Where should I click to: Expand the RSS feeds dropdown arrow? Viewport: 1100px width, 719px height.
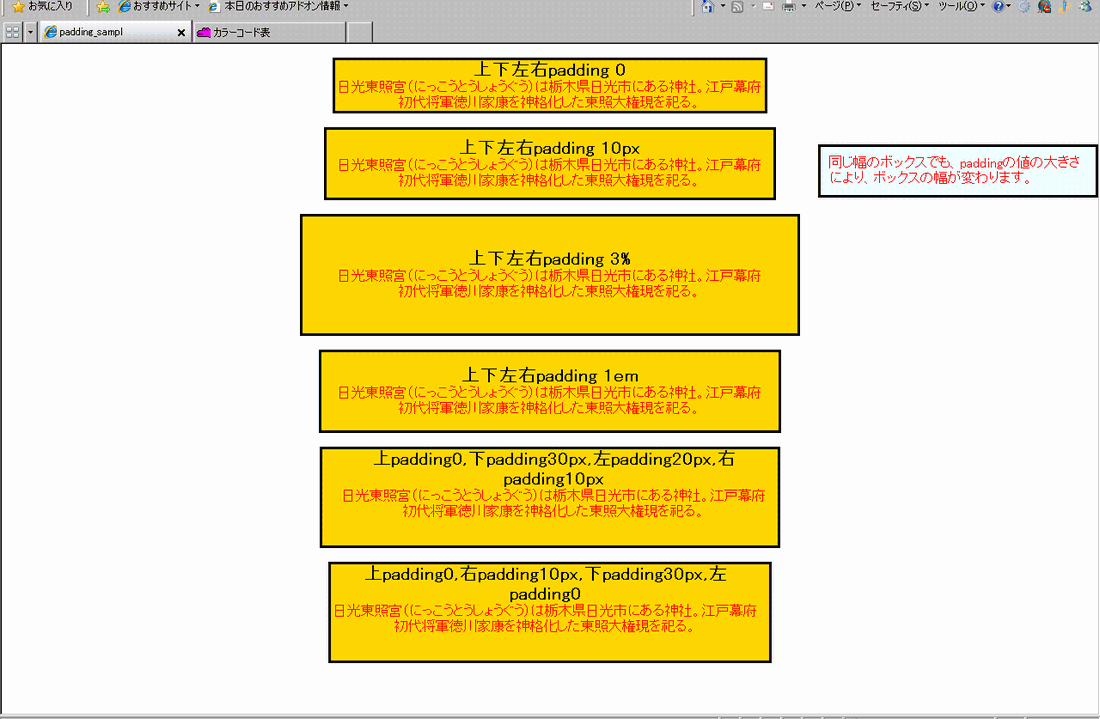coord(753,6)
